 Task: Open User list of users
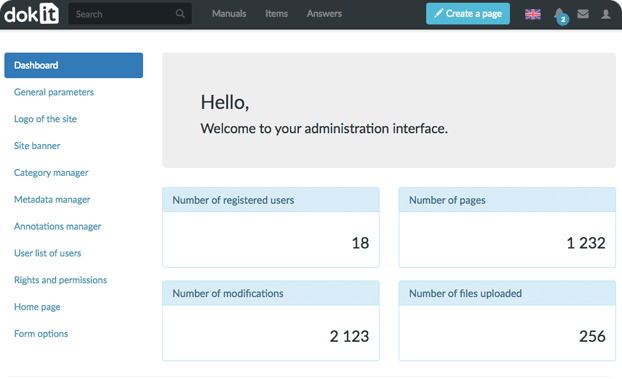(x=48, y=253)
